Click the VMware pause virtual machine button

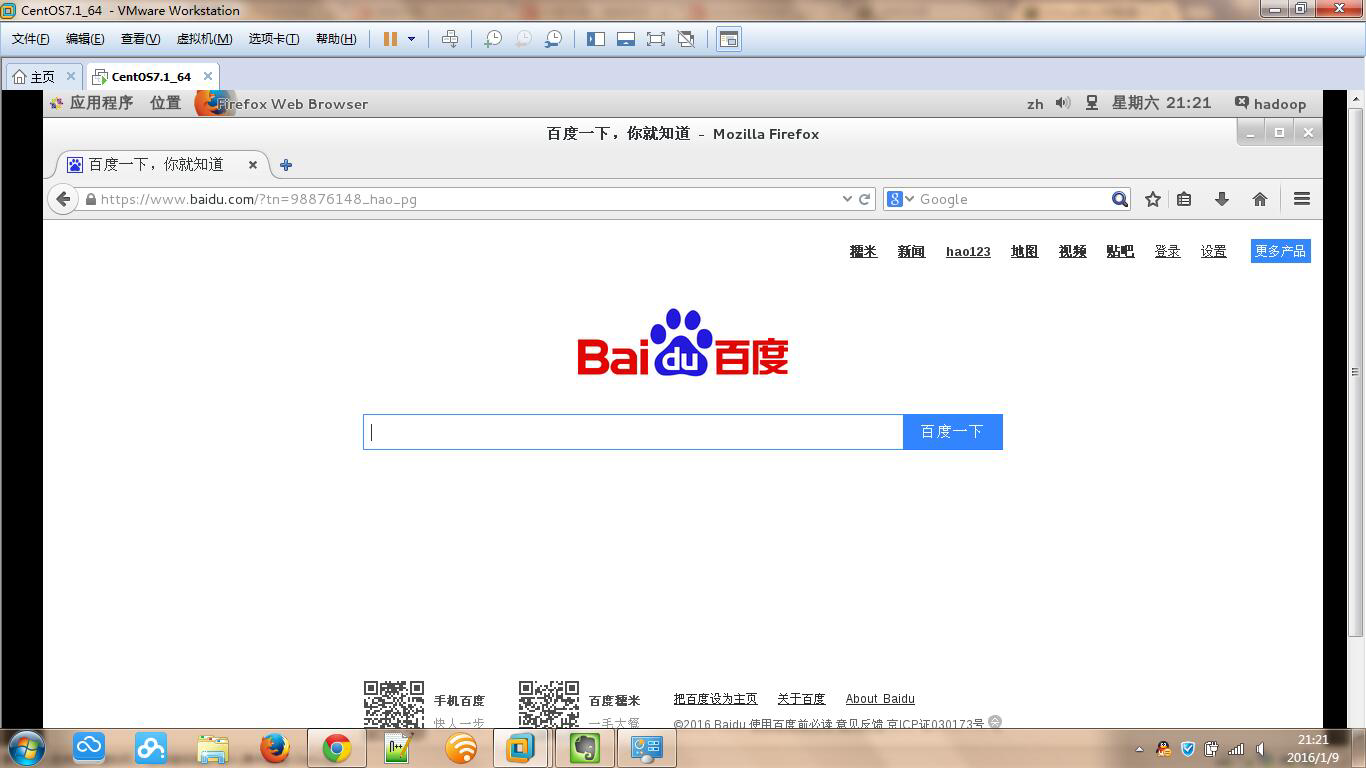coord(390,39)
